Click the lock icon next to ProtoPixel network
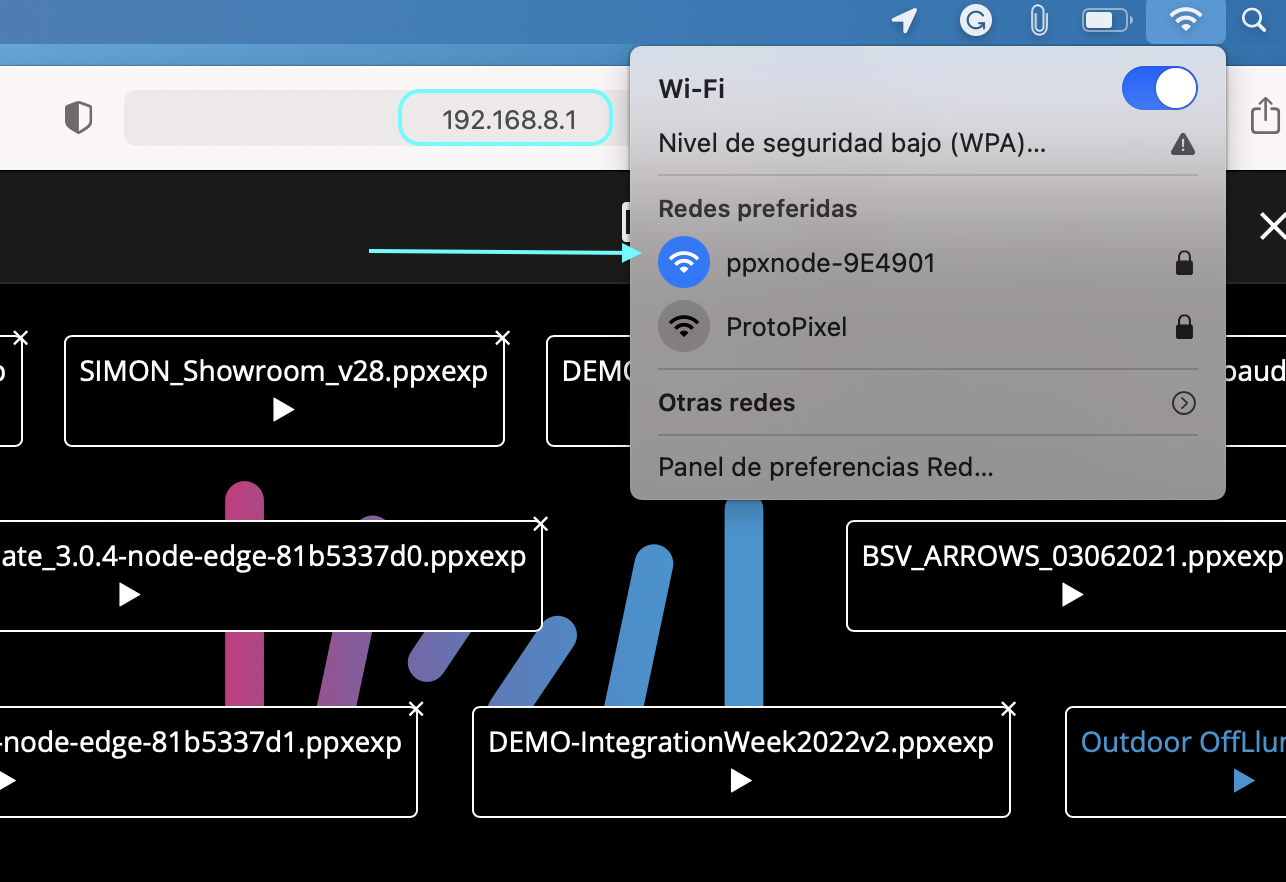This screenshot has height=882, width=1286. click(x=1183, y=326)
